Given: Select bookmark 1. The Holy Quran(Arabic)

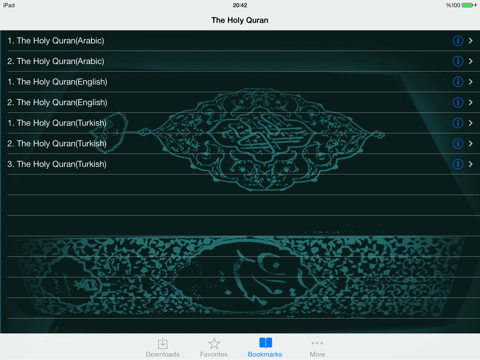Looking at the screenshot, I should click(240, 41).
